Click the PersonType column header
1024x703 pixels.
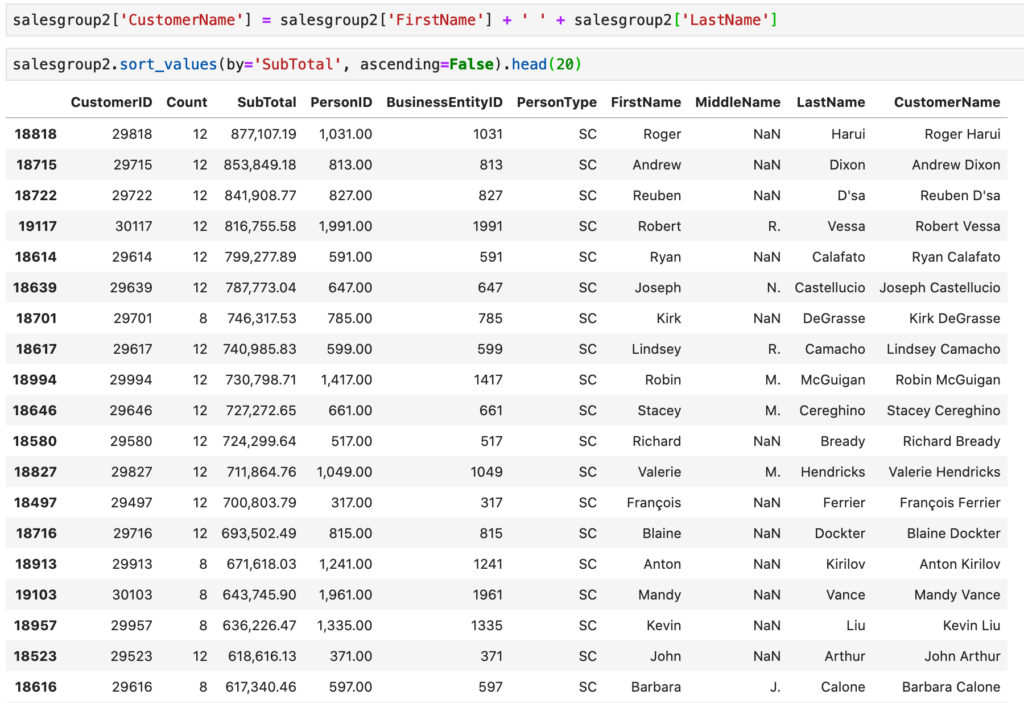pyautogui.click(x=556, y=102)
